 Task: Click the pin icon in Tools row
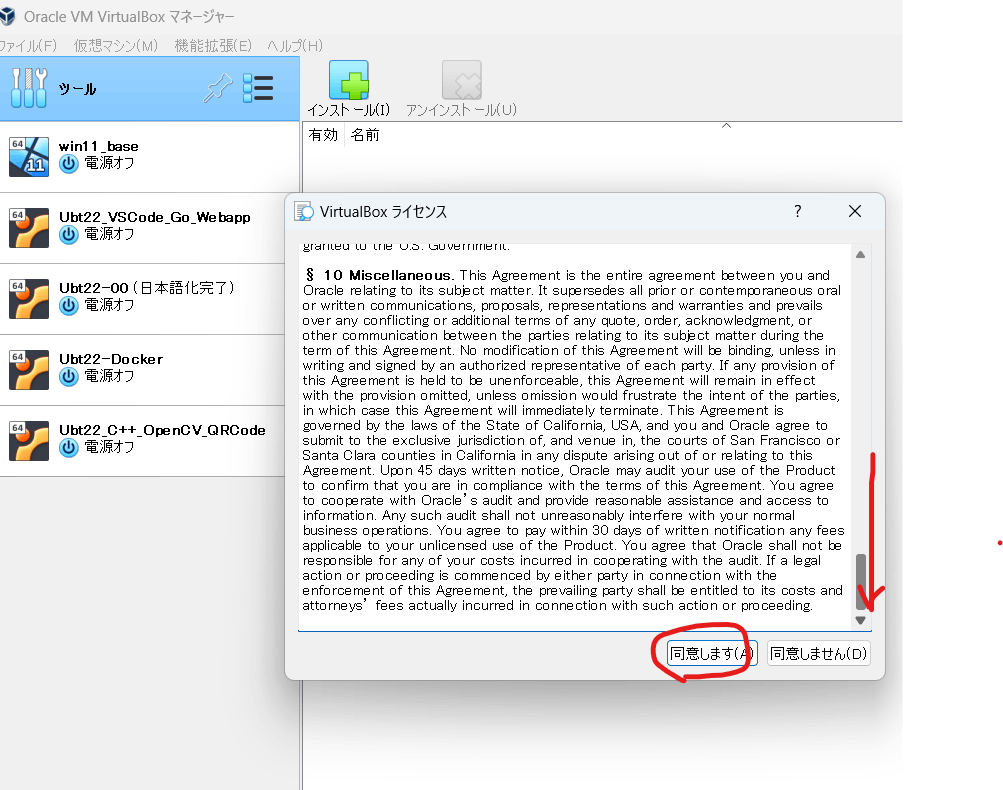217,88
